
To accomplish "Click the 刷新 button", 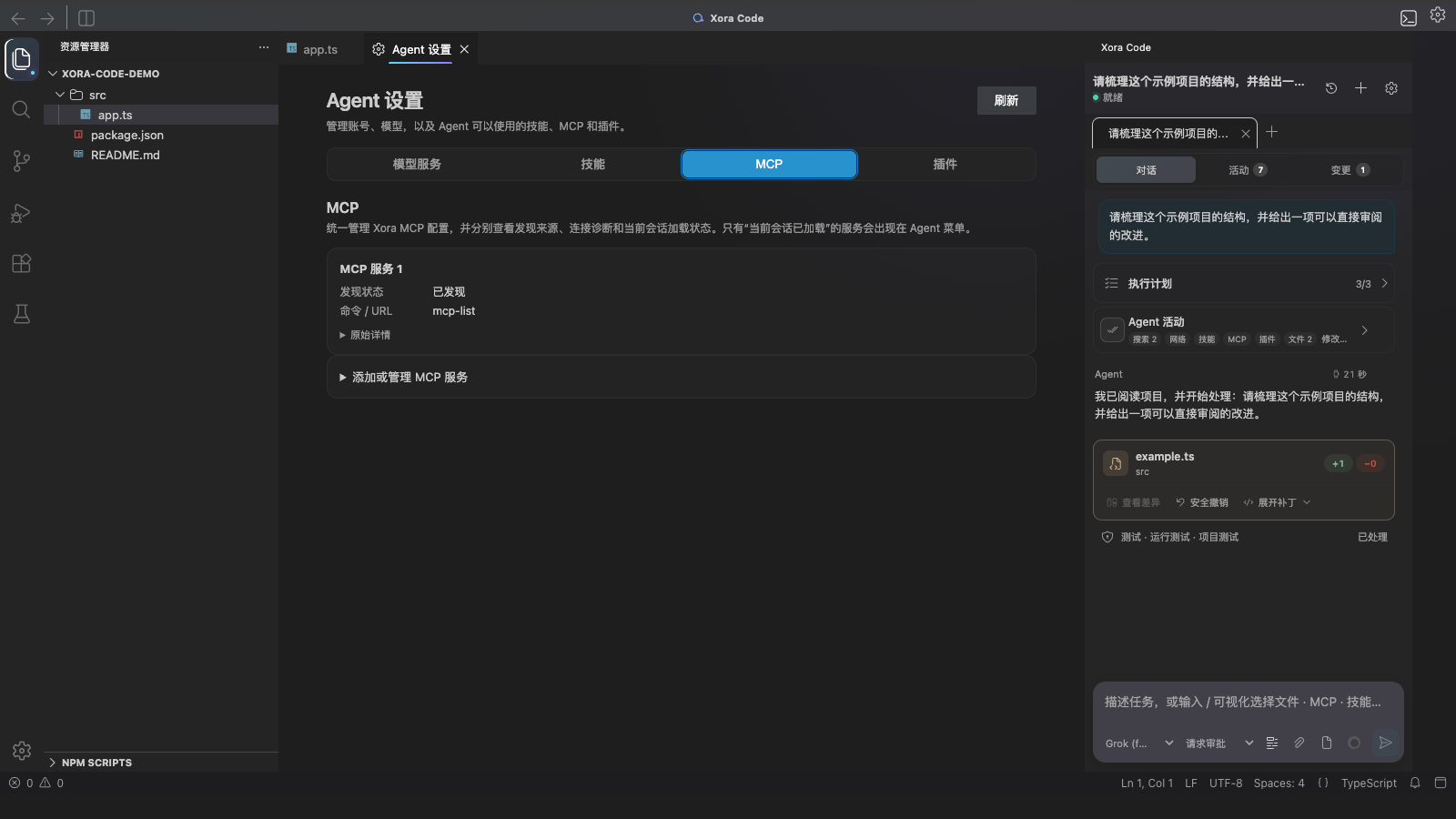I will coord(1006,100).
